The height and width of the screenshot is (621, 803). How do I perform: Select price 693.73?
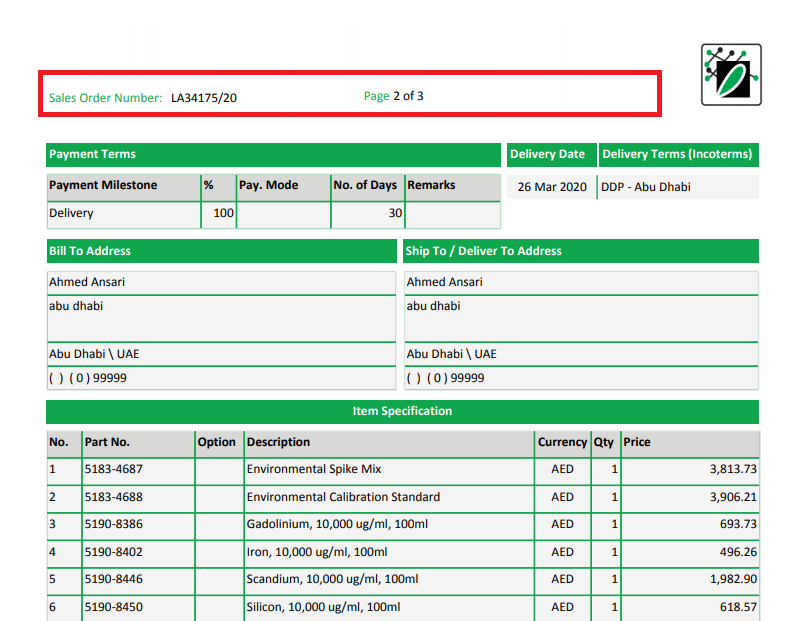coord(738,524)
